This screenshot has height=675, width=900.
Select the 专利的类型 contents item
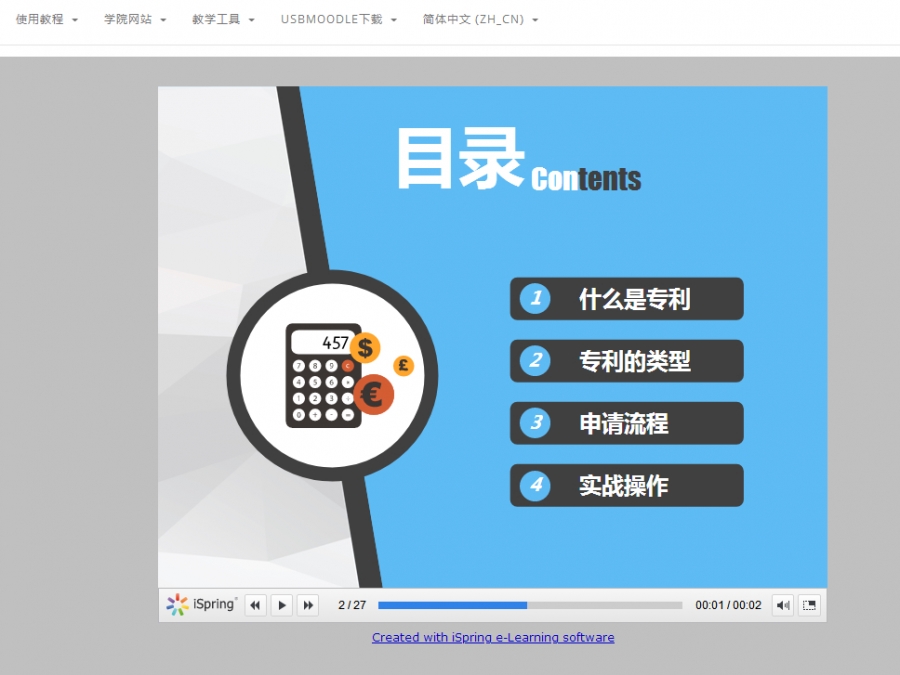pyautogui.click(x=627, y=361)
